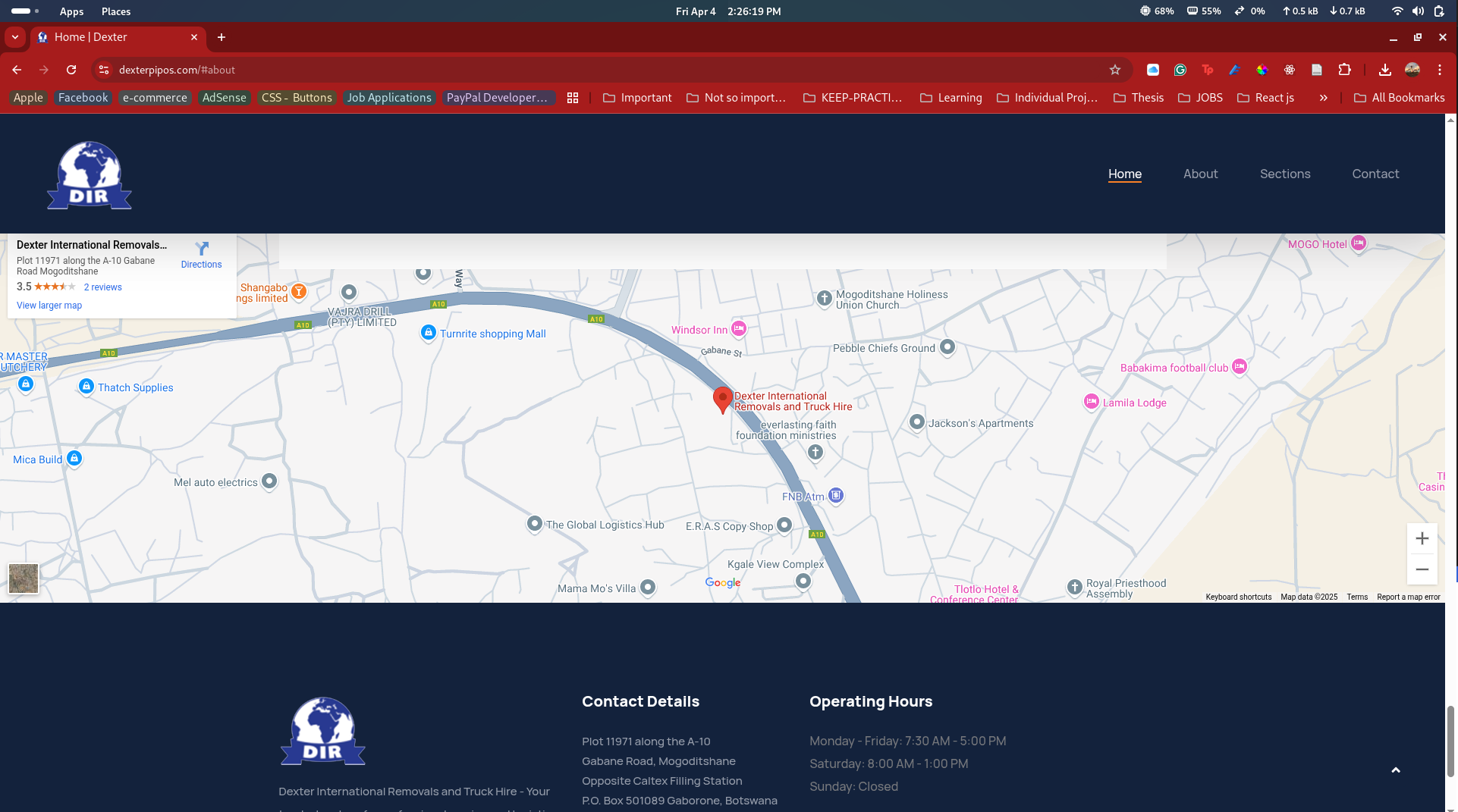The height and width of the screenshot is (812, 1458).
Task: Go to the Contact navigation item
Action: pyautogui.click(x=1375, y=174)
